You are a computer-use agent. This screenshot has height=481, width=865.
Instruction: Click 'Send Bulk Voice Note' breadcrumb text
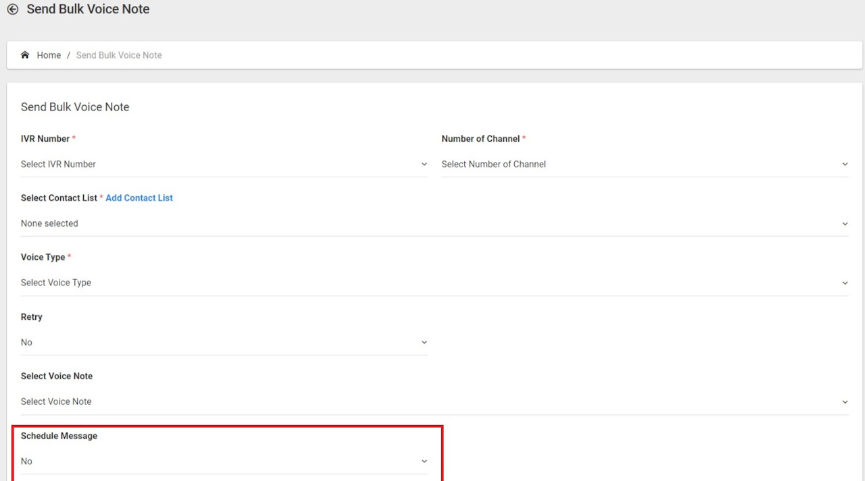point(119,55)
